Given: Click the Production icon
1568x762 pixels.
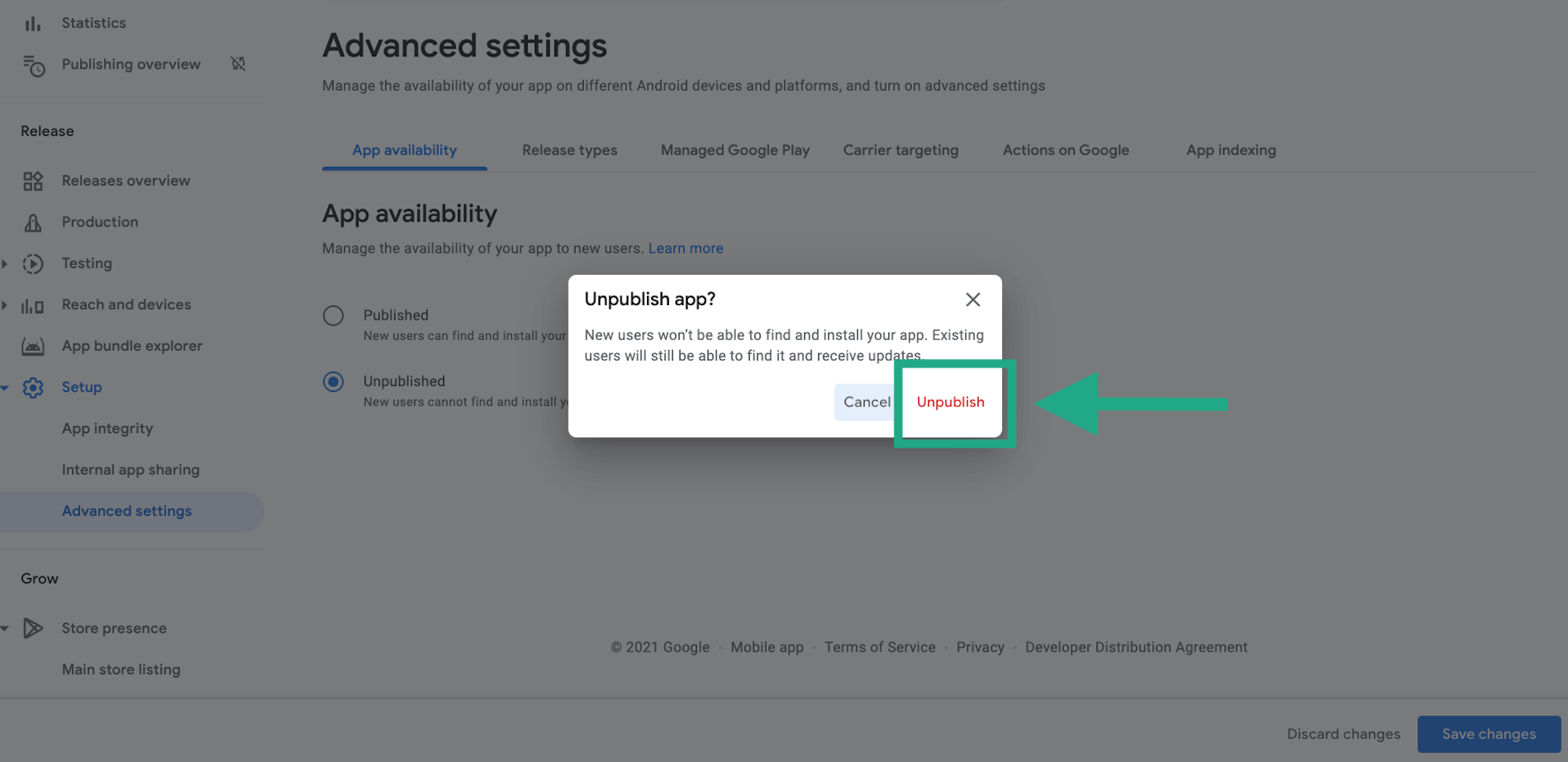Looking at the screenshot, I should 33,222.
